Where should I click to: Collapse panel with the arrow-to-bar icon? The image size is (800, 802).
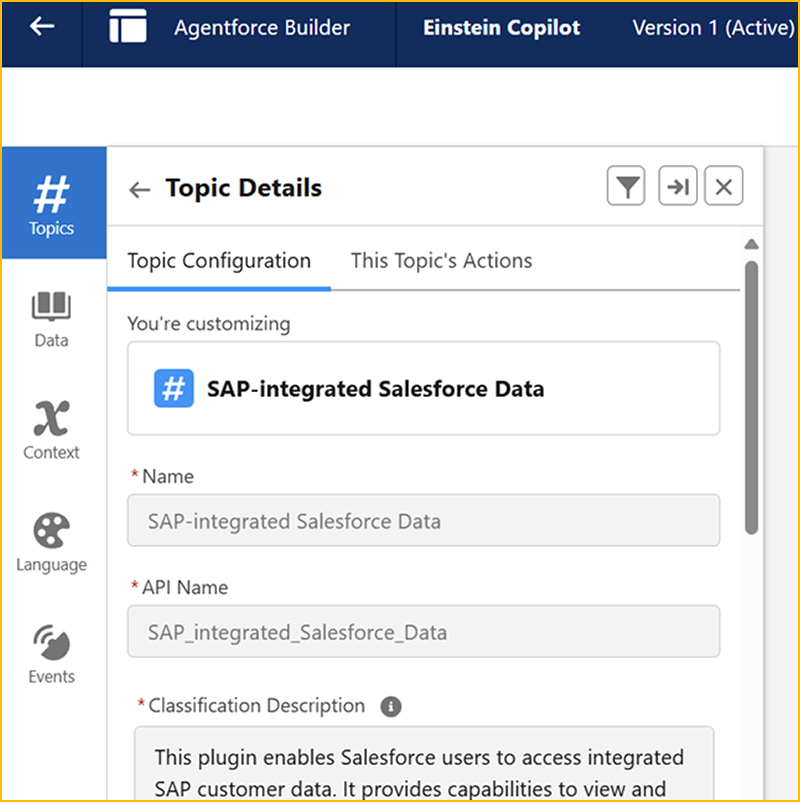(677, 187)
